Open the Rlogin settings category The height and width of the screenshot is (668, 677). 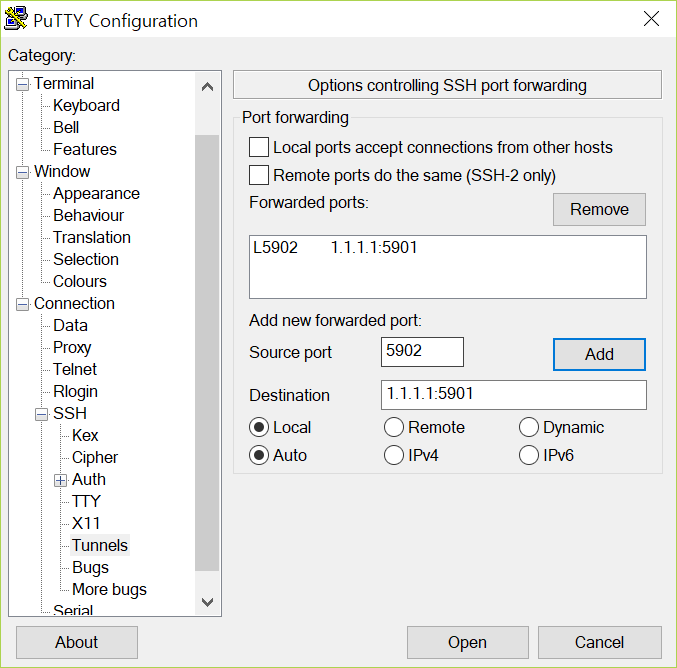coord(76,392)
